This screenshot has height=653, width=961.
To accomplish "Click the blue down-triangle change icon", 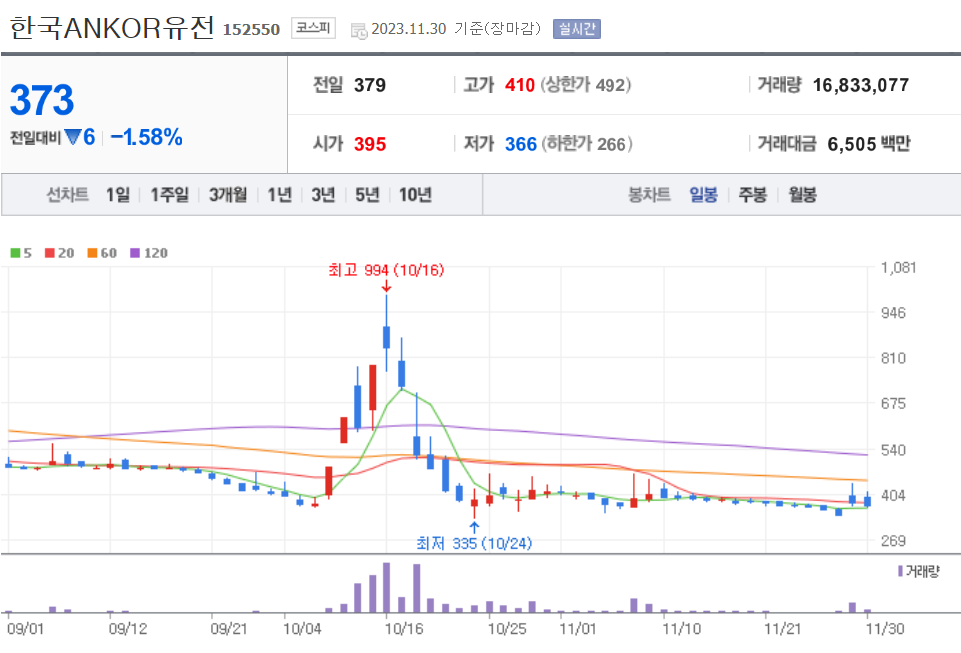I will pyautogui.click(x=73, y=137).
